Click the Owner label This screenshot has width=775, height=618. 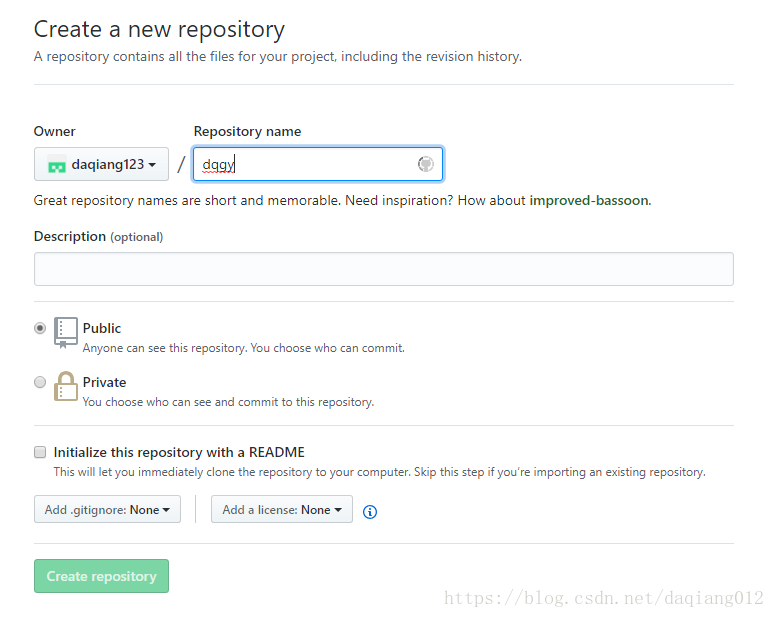54,132
